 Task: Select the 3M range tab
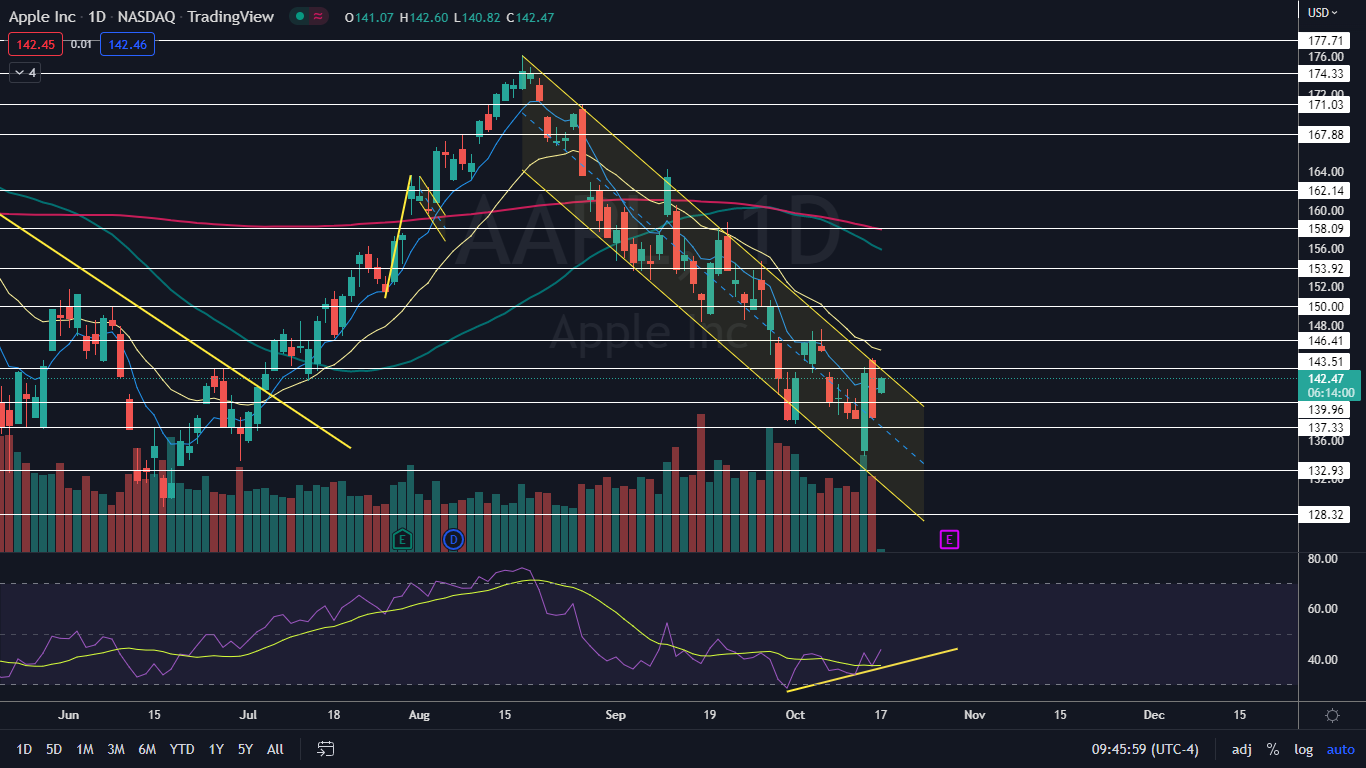pos(115,749)
